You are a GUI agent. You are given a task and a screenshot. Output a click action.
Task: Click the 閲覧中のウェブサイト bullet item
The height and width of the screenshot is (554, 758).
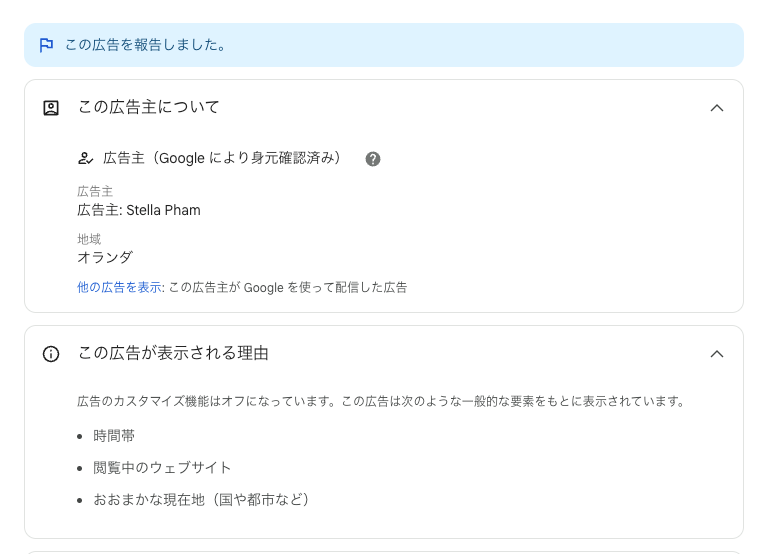point(162,467)
